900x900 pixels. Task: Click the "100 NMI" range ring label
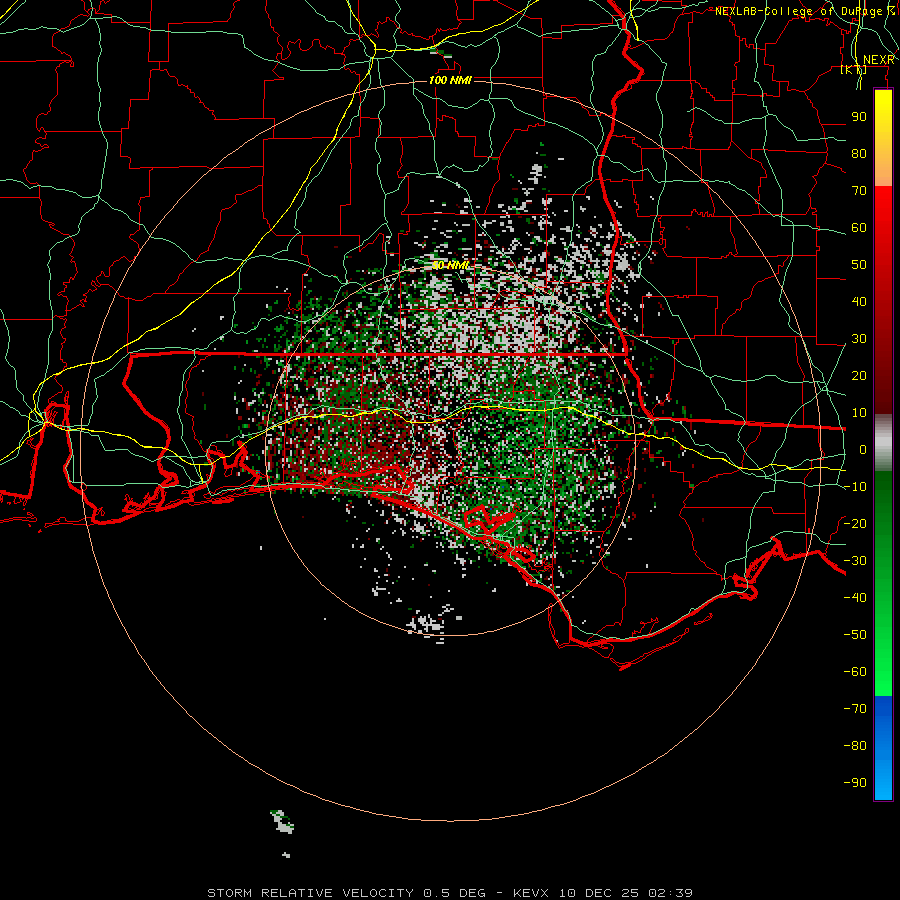(x=450, y=80)
